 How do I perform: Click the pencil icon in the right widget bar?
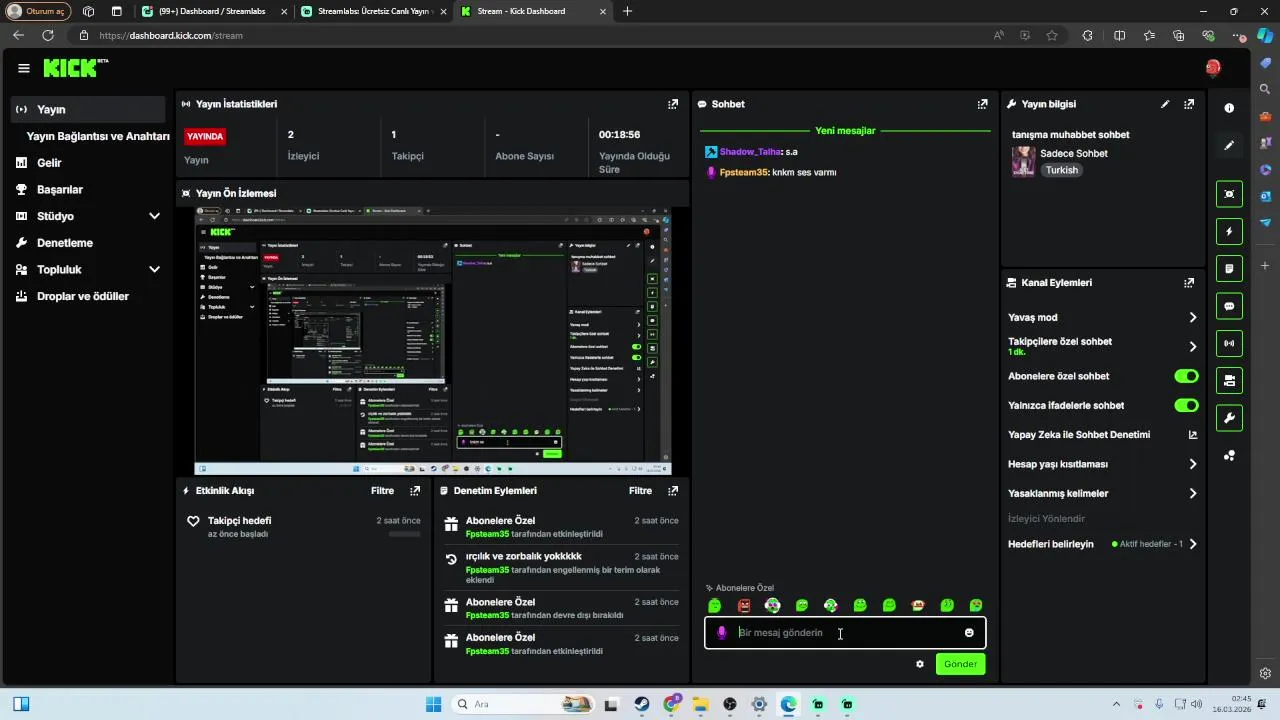pos(1229,145)
